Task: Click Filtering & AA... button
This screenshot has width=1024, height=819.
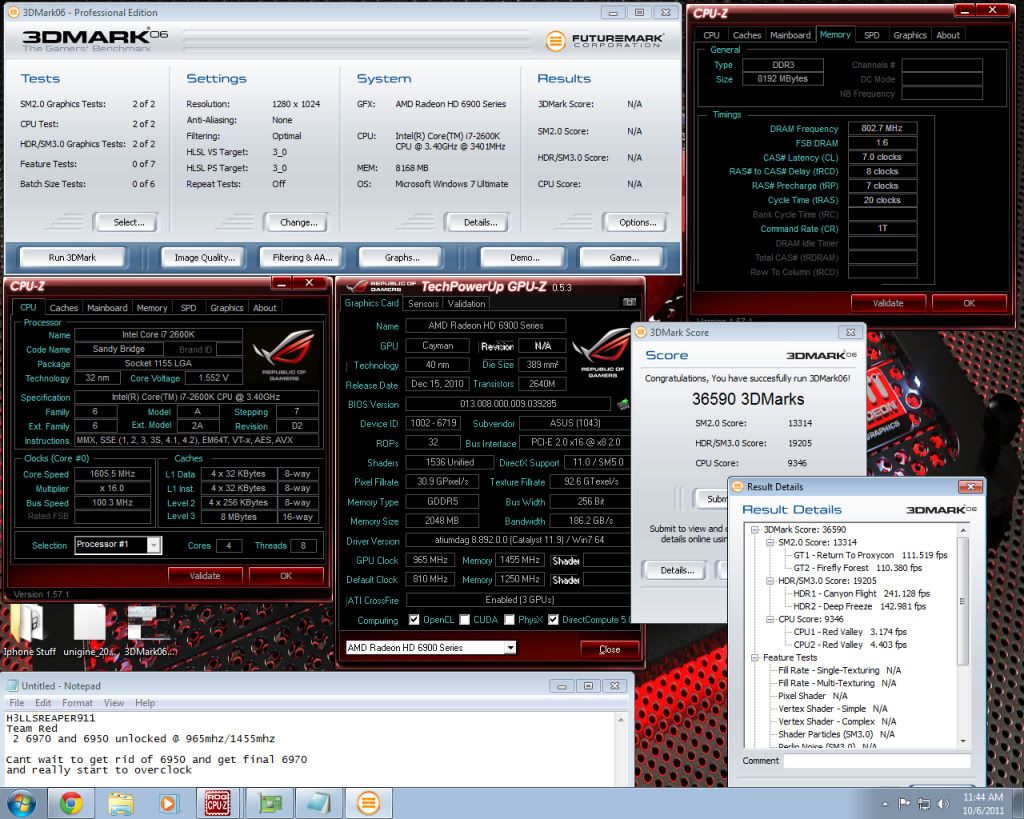Action: tap(302, 257)
